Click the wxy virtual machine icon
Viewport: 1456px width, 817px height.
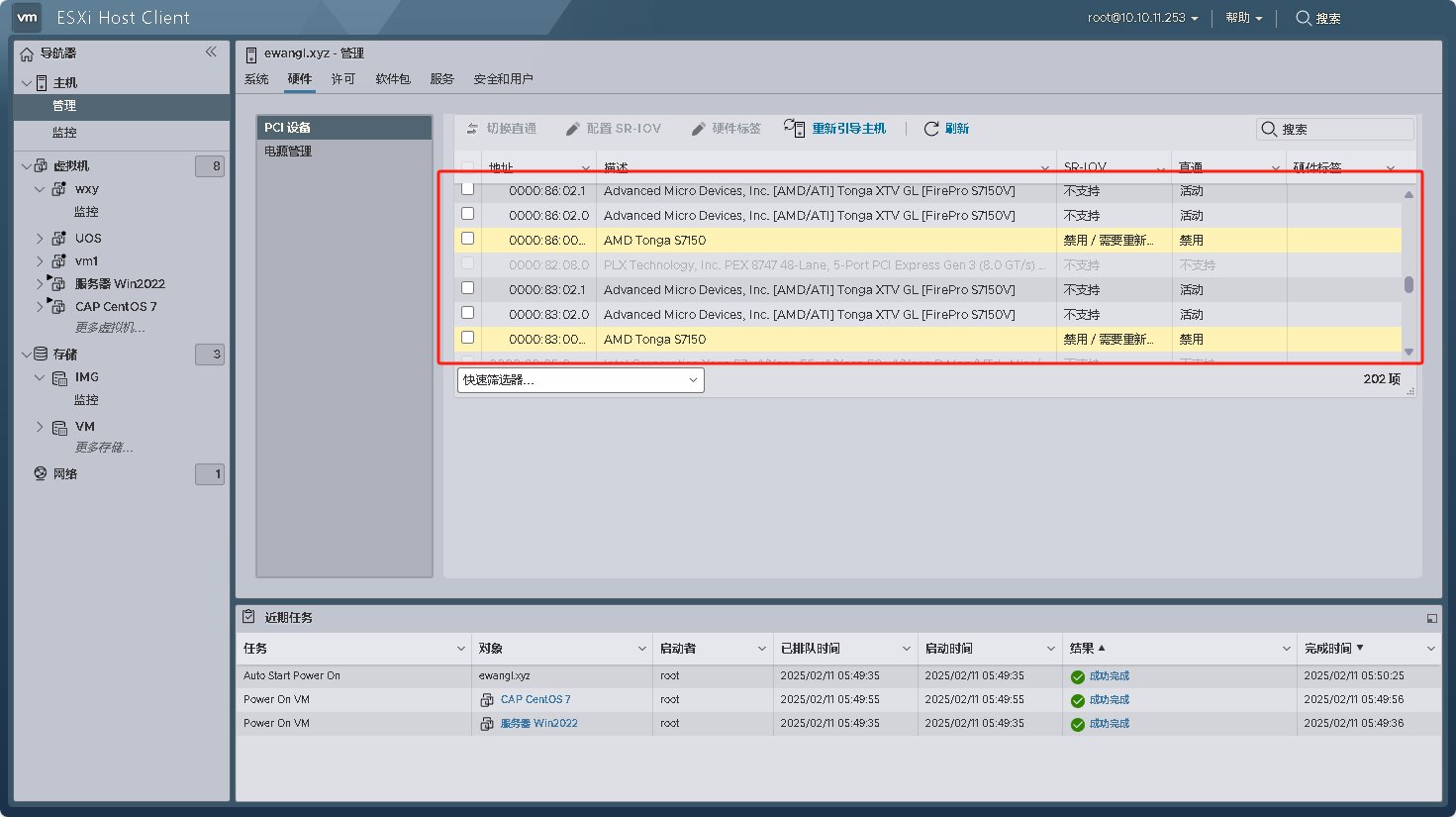[58, 189]
